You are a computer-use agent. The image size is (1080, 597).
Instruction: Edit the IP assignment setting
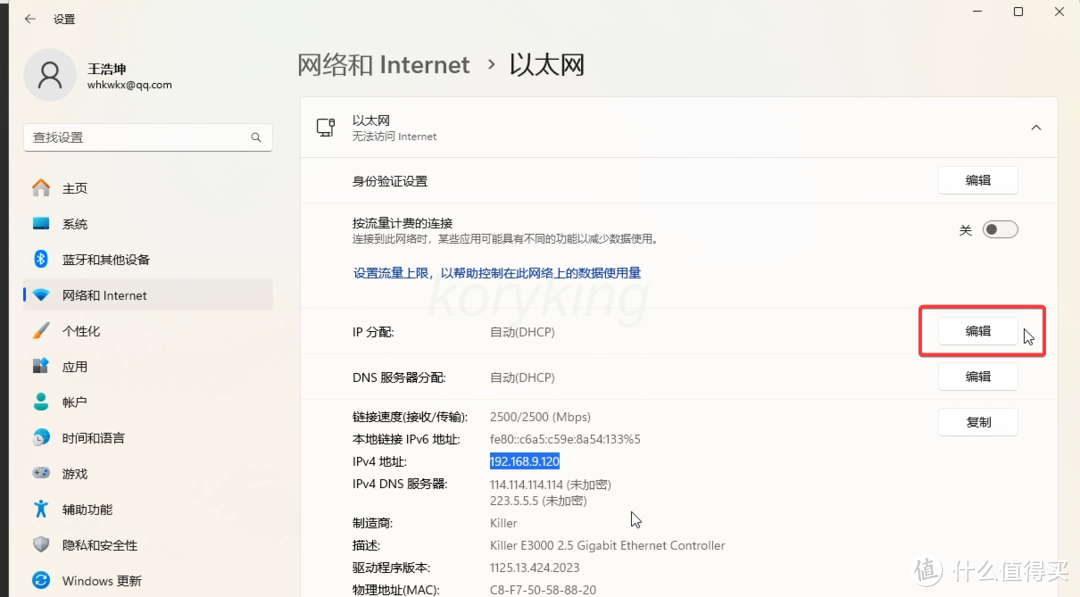tap(978, 331)
